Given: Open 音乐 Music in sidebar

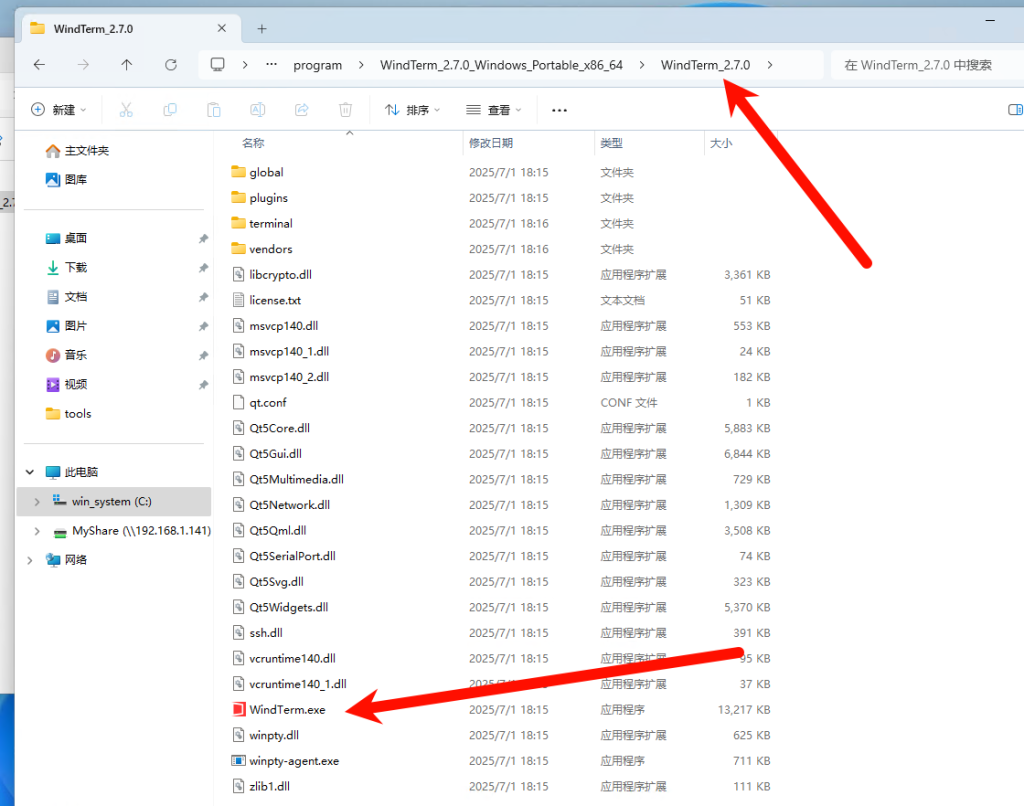Looking at the screenshot, I should [66, 355].
